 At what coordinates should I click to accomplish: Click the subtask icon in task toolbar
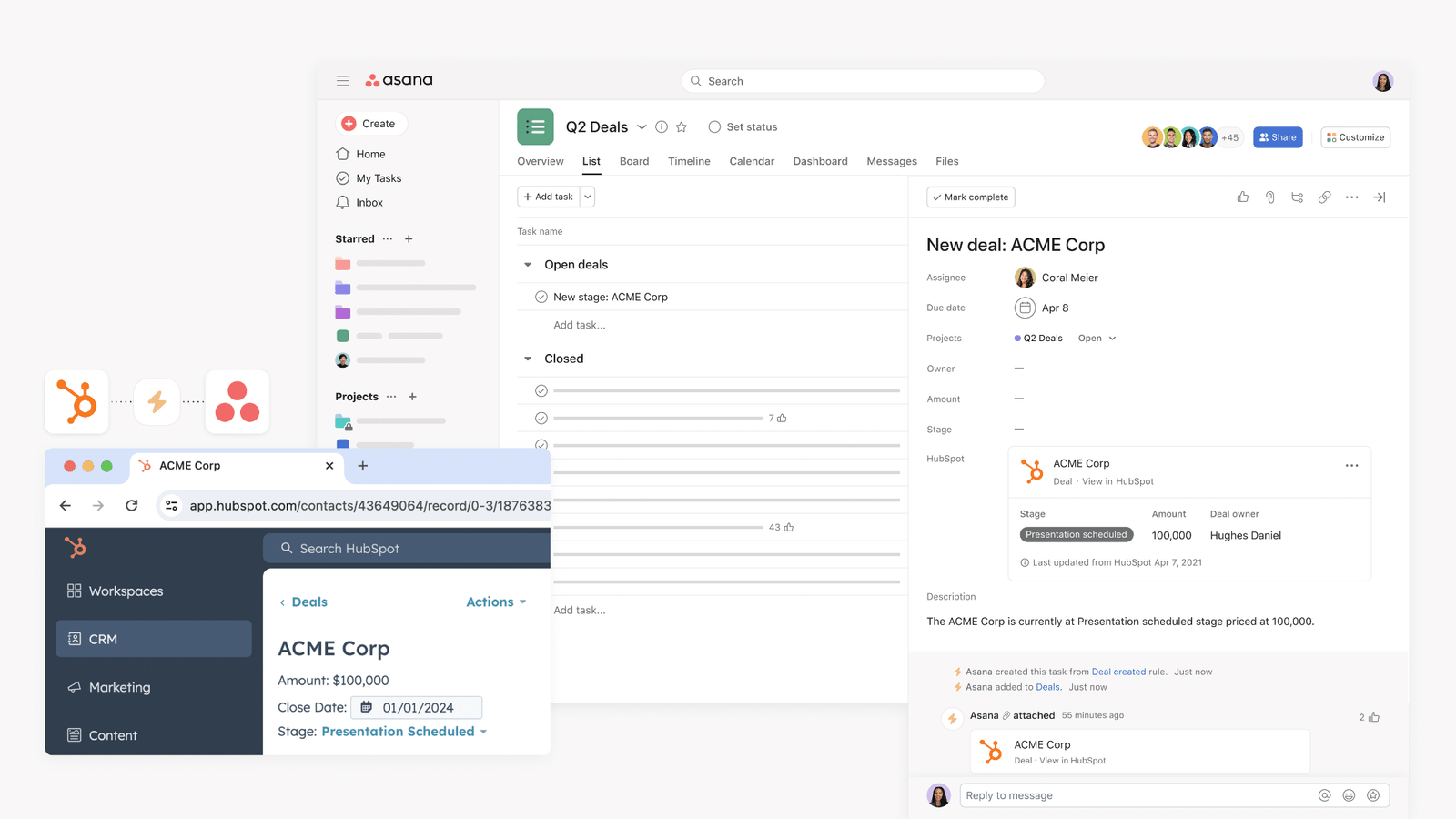coord(1297,197)
